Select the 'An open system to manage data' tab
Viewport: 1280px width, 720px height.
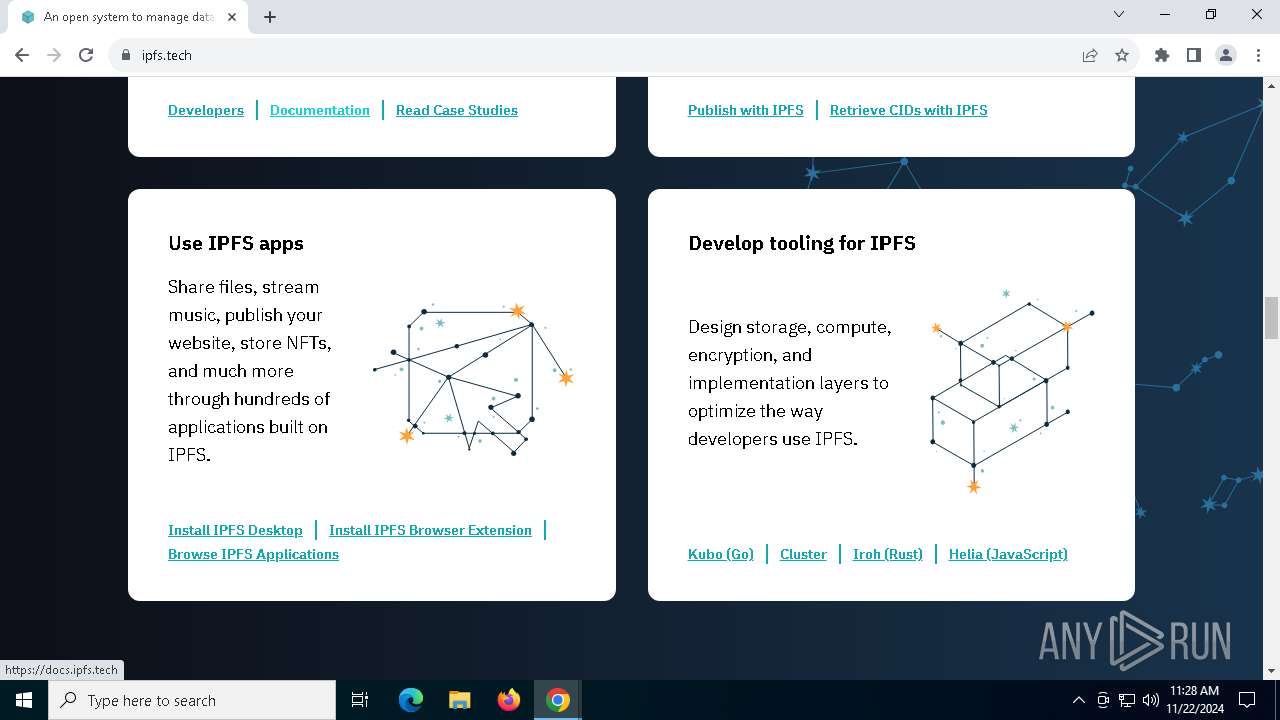(128, 17)
